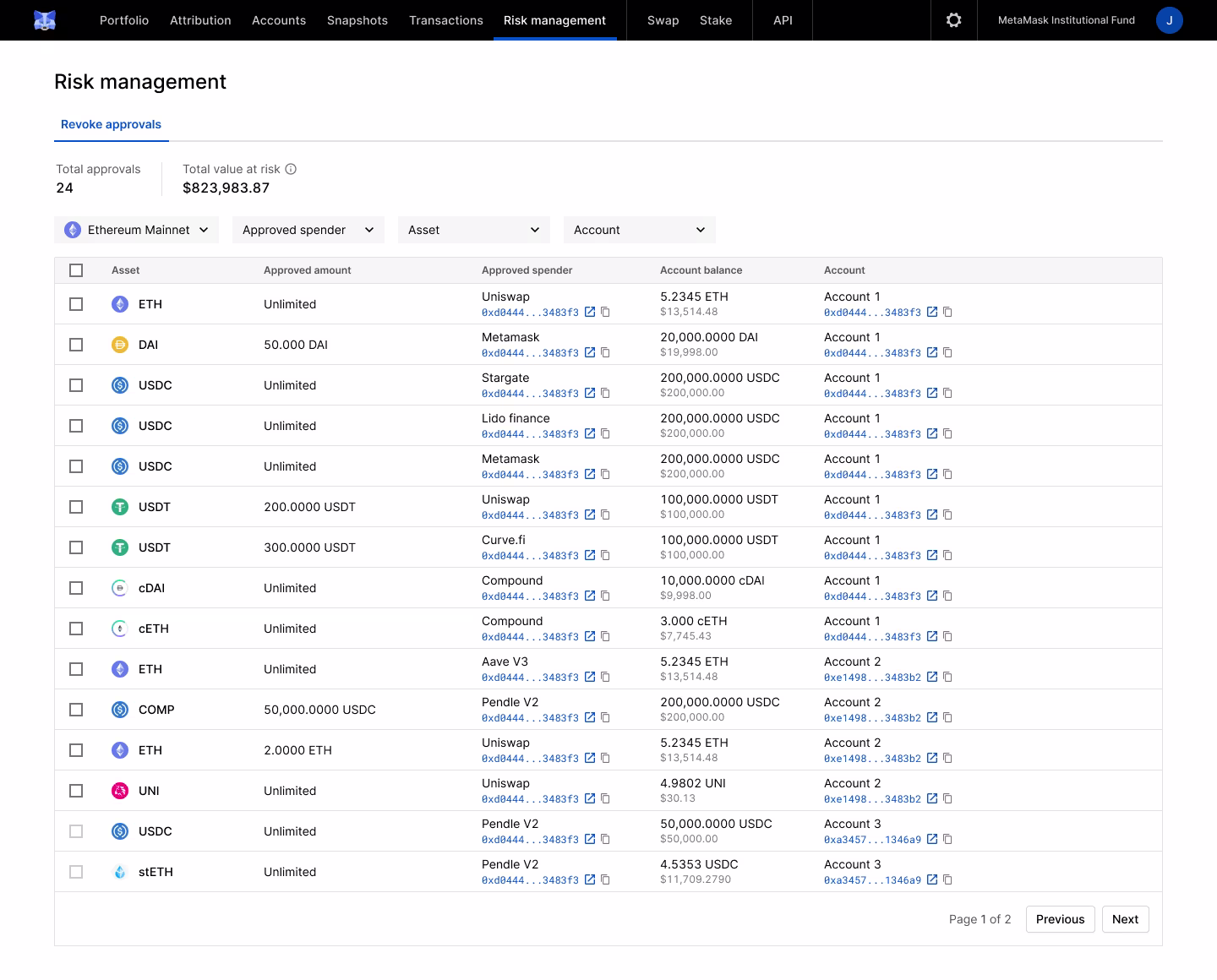
Task: Click the cDAI token icon
Action: (120, 588)
